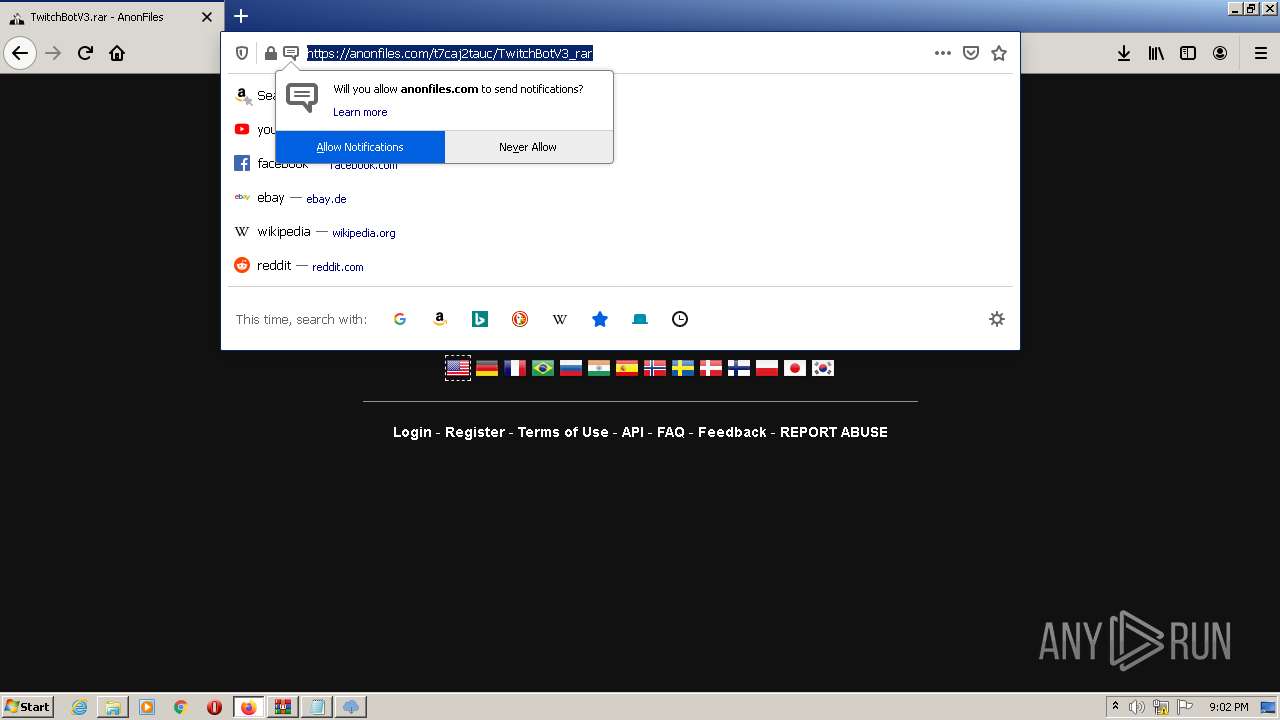Select the Russian flag language
1280x720 pixels.
[571, 368]
